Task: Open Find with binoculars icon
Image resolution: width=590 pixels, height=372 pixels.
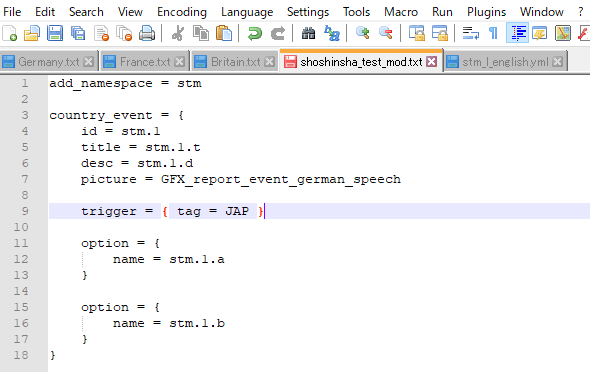Action: [x=309, y=33]
